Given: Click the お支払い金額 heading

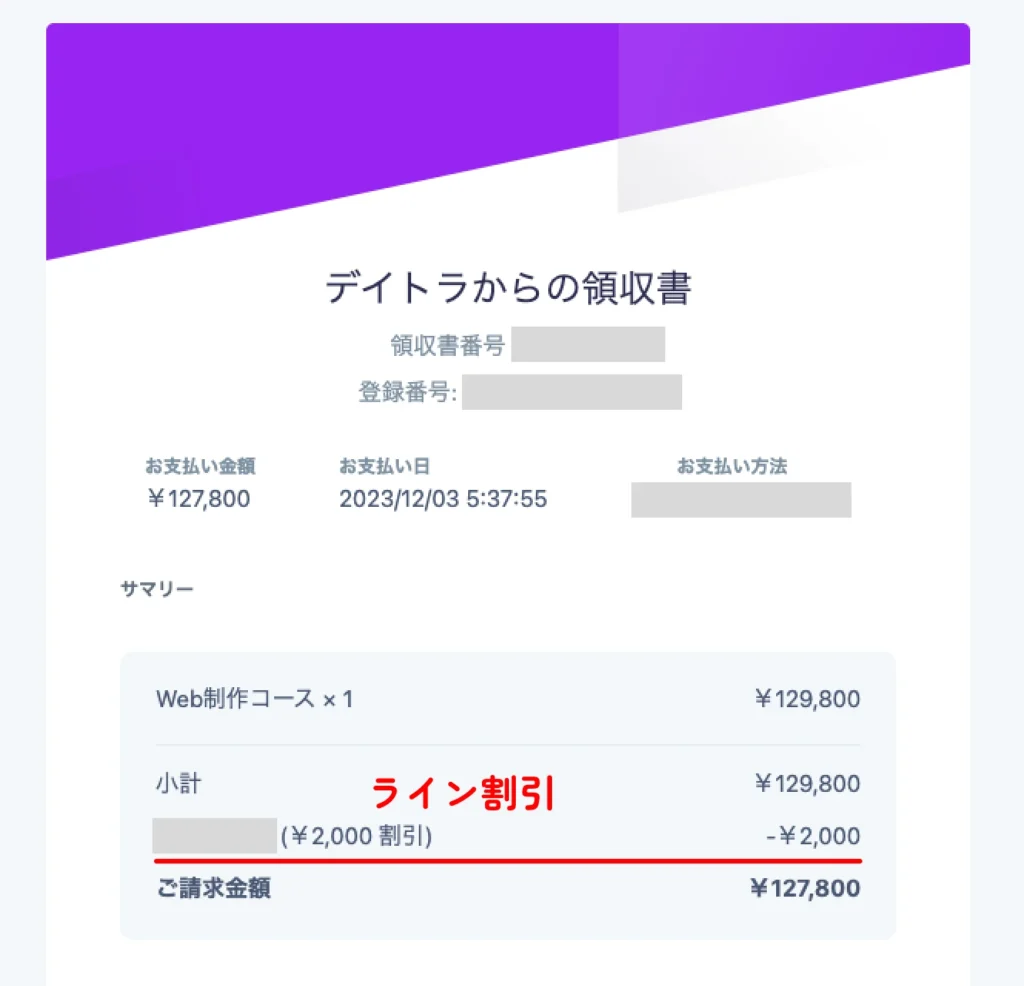Looking at the screenshot, I should pos(200,466).
